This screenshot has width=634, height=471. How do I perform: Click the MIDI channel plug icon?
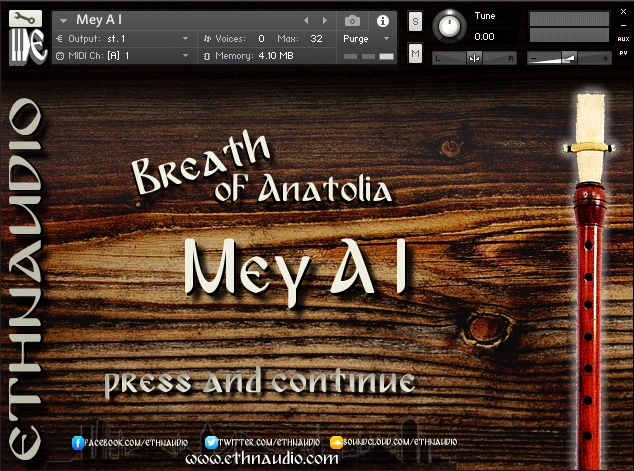(x=60, y=56)
